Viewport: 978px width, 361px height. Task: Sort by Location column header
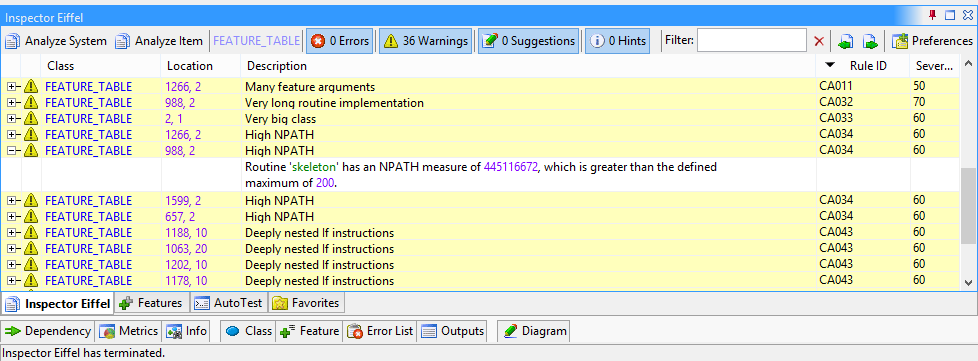pyautogui.click(x=201, y=65)
